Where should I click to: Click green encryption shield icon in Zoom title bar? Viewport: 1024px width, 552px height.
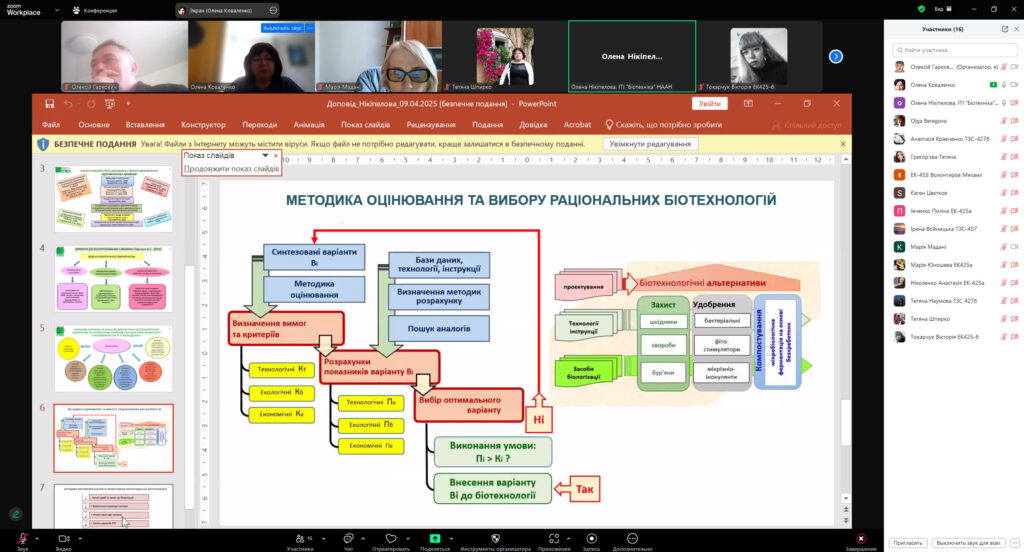tap(921, 9)
